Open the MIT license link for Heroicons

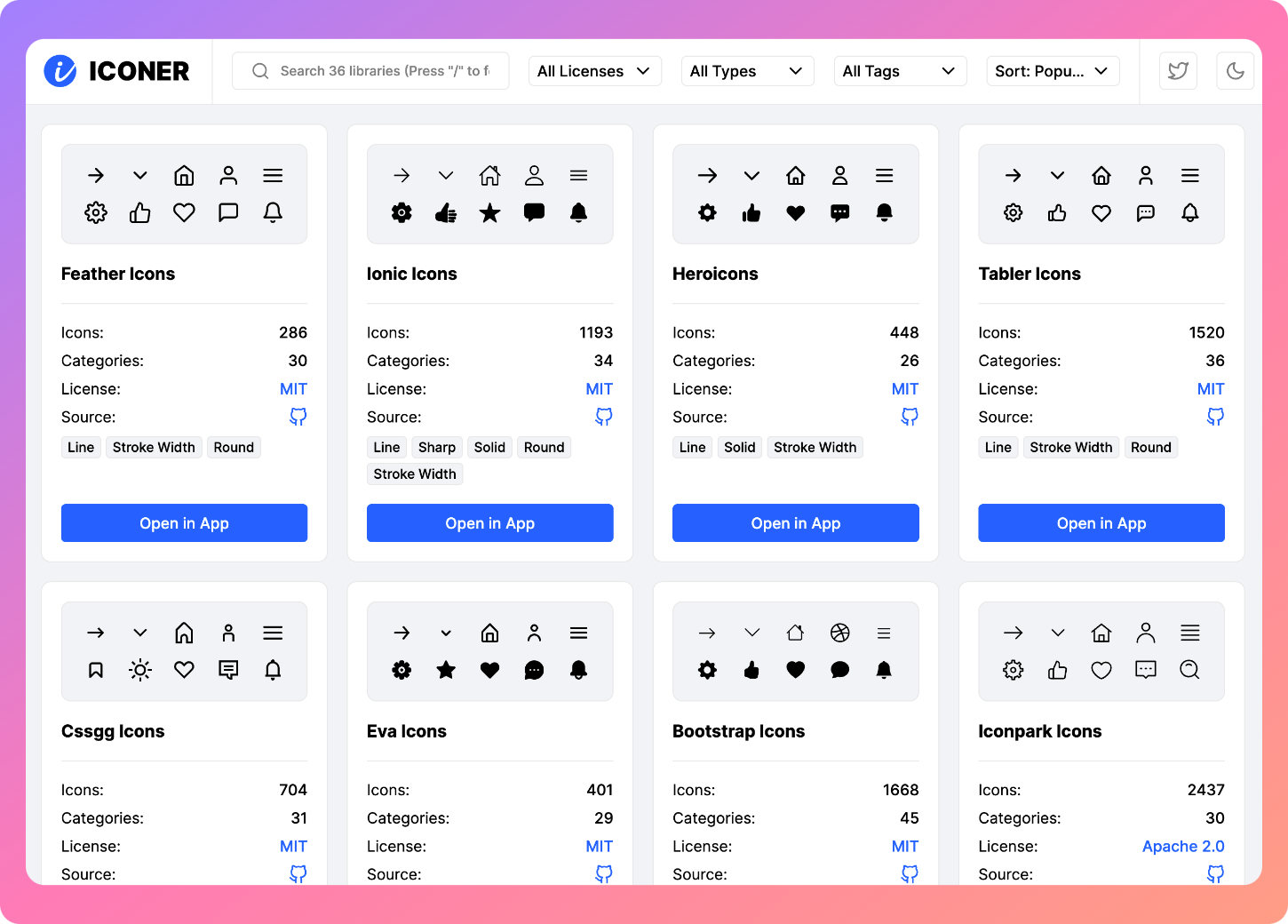pyautogui.click(x=904, y=389)
